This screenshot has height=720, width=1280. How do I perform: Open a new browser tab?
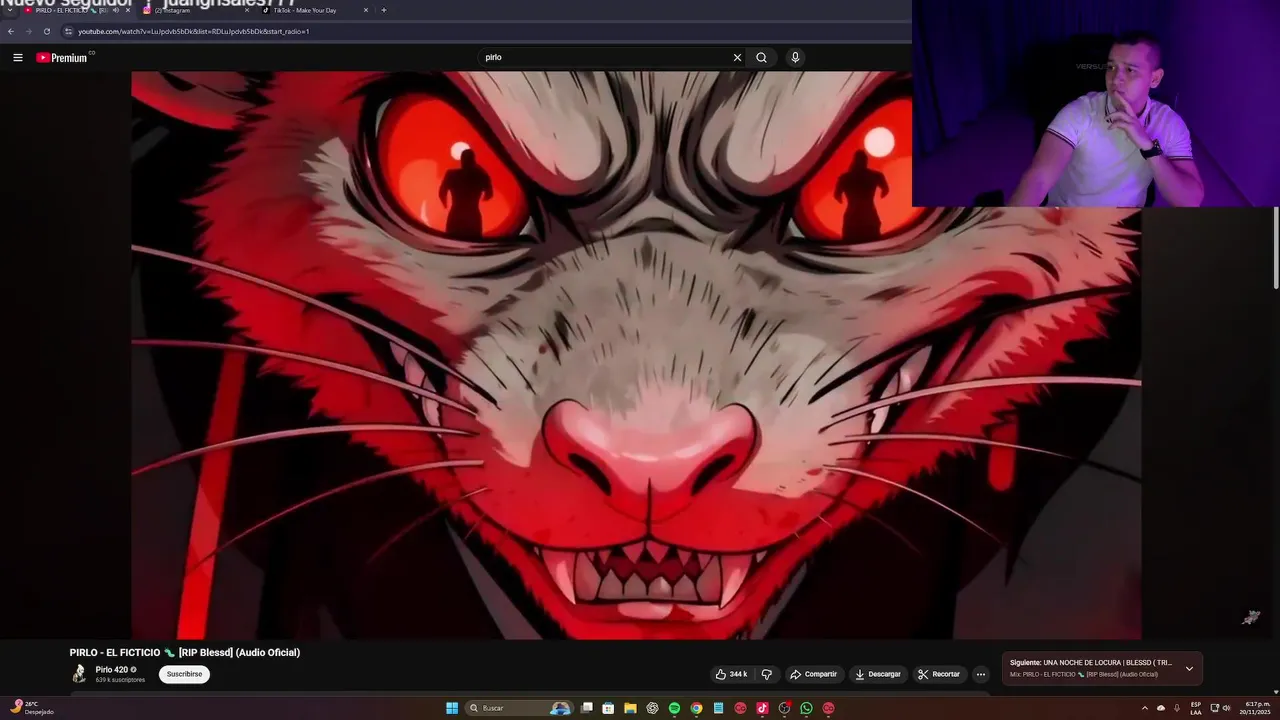click(x=383, y=10)
